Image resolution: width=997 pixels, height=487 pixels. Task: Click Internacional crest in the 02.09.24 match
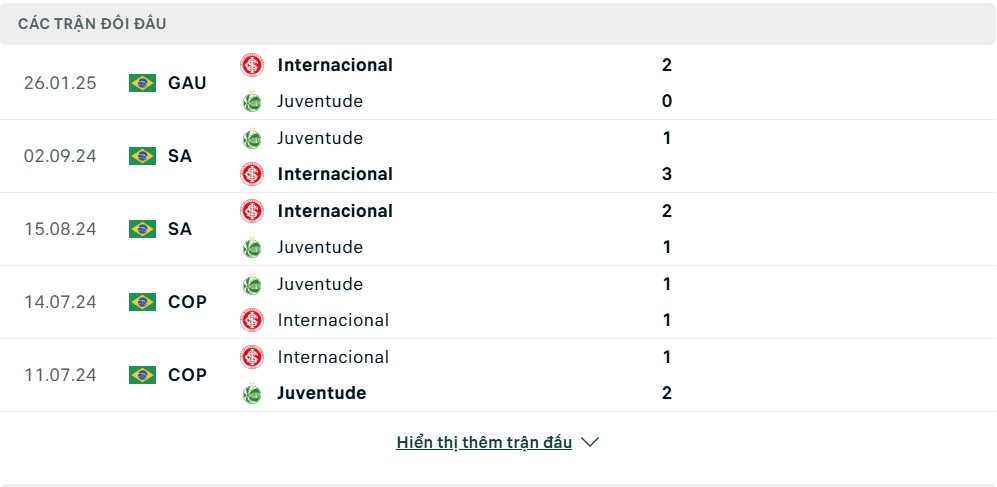point(252,174)
